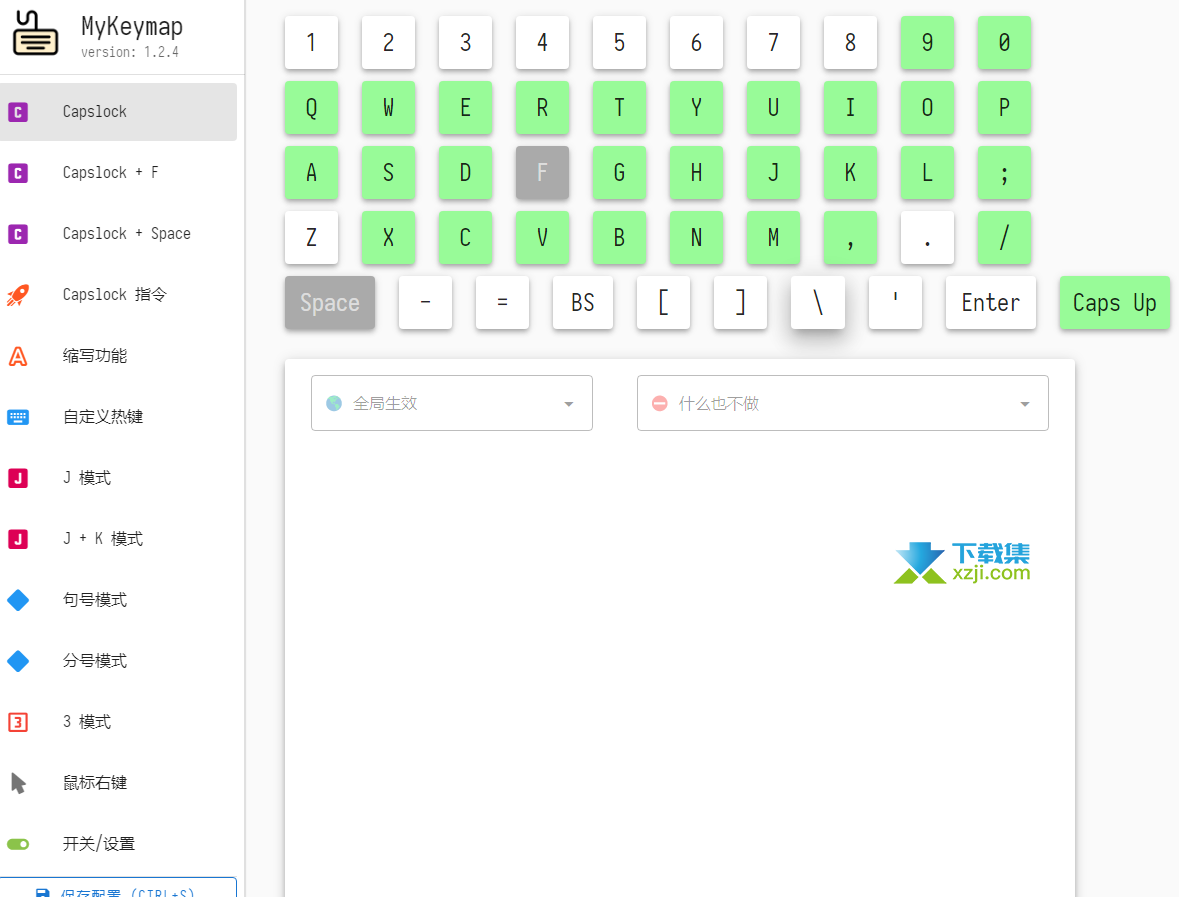
Task: Select the H key
Action: click(x=696, y=173)
